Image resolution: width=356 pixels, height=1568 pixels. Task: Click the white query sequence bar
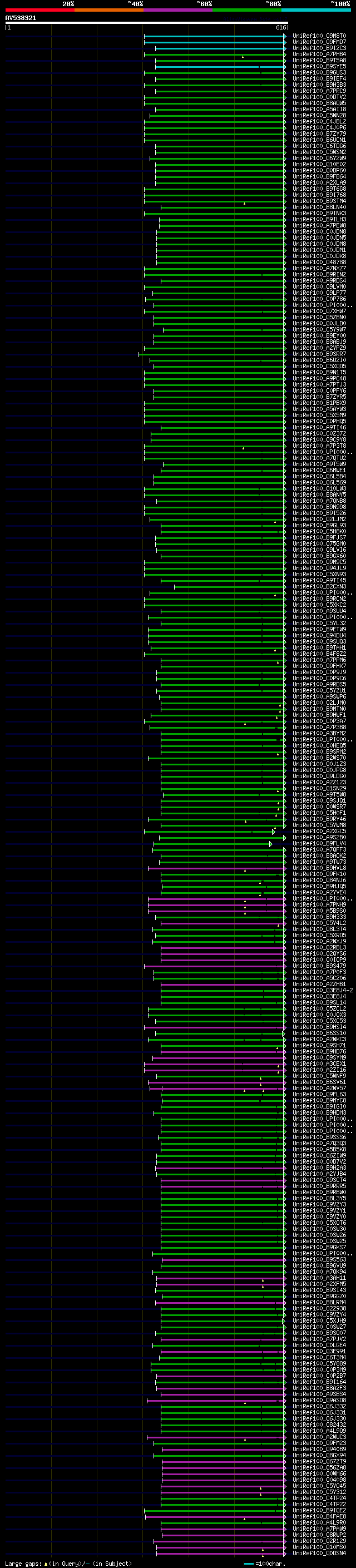tap(147, 23)
